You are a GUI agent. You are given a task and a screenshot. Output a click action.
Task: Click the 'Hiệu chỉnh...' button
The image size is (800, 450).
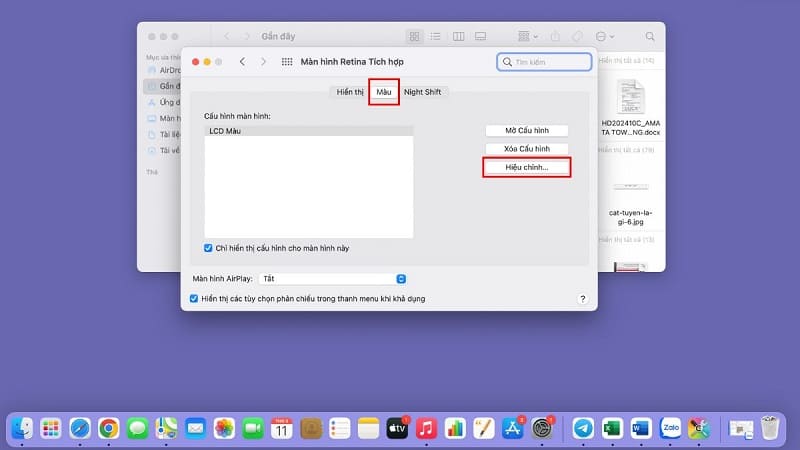[527, 167]
